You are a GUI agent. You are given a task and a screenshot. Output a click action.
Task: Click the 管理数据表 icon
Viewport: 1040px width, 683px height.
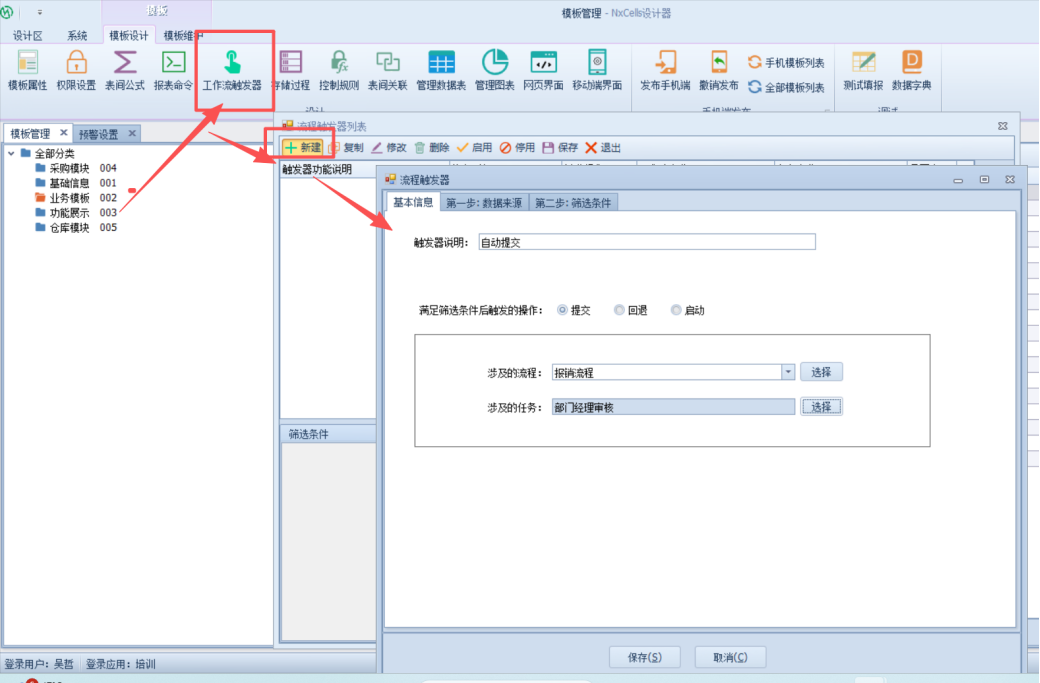click(x=441, y=69)
